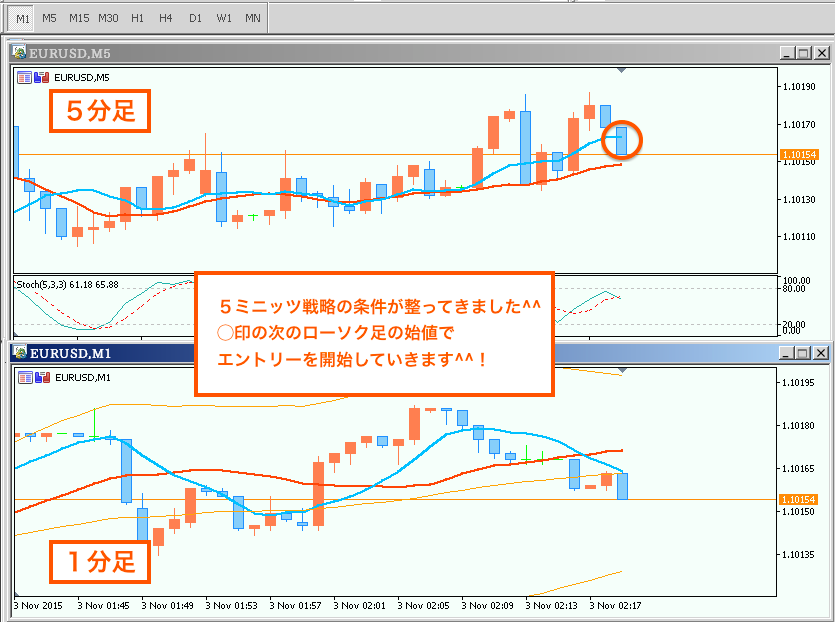The image size is (835, 622).
Task: Open the EURUSD,M5 window system icon
Action: [18, 53]
